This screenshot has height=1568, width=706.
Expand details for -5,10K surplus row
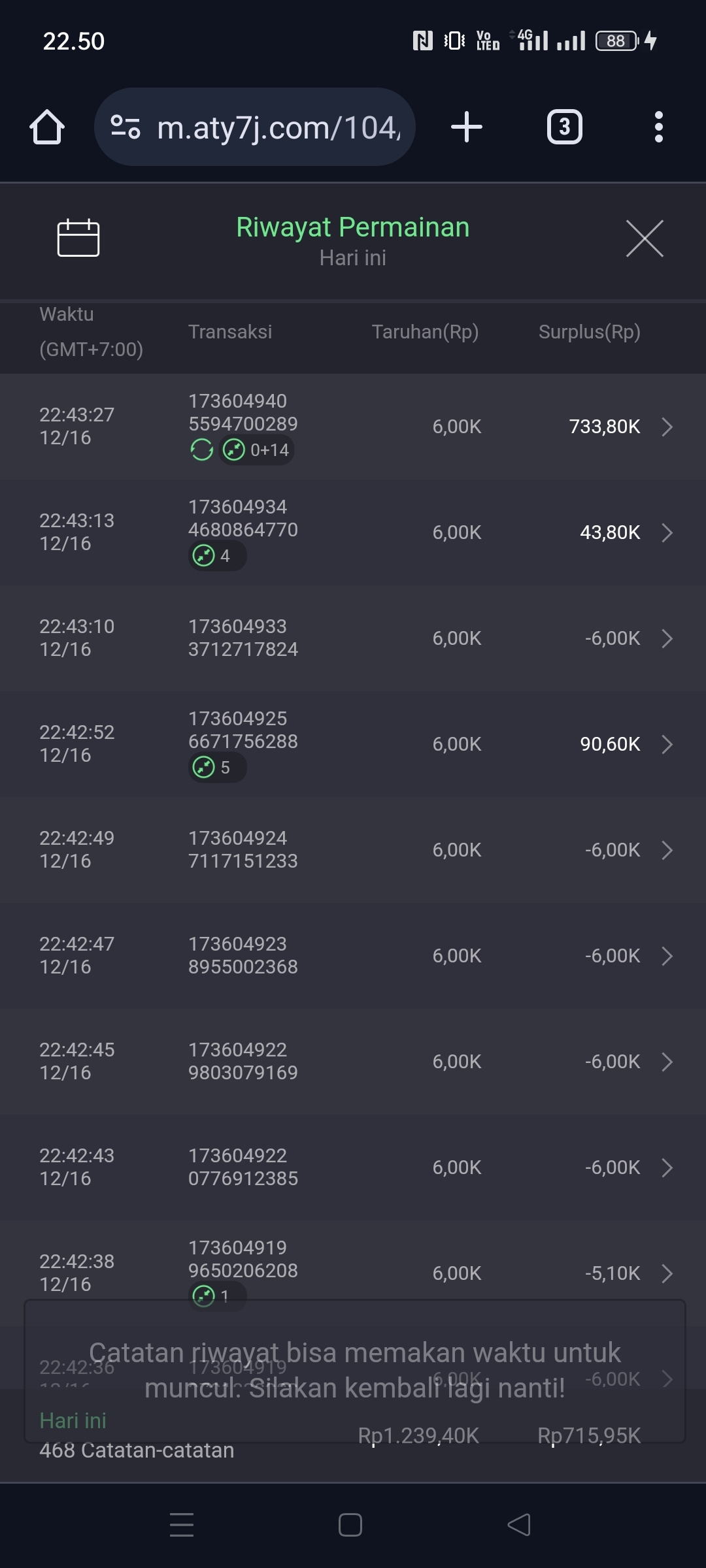pyautogui.click(x=667, y=1273)
